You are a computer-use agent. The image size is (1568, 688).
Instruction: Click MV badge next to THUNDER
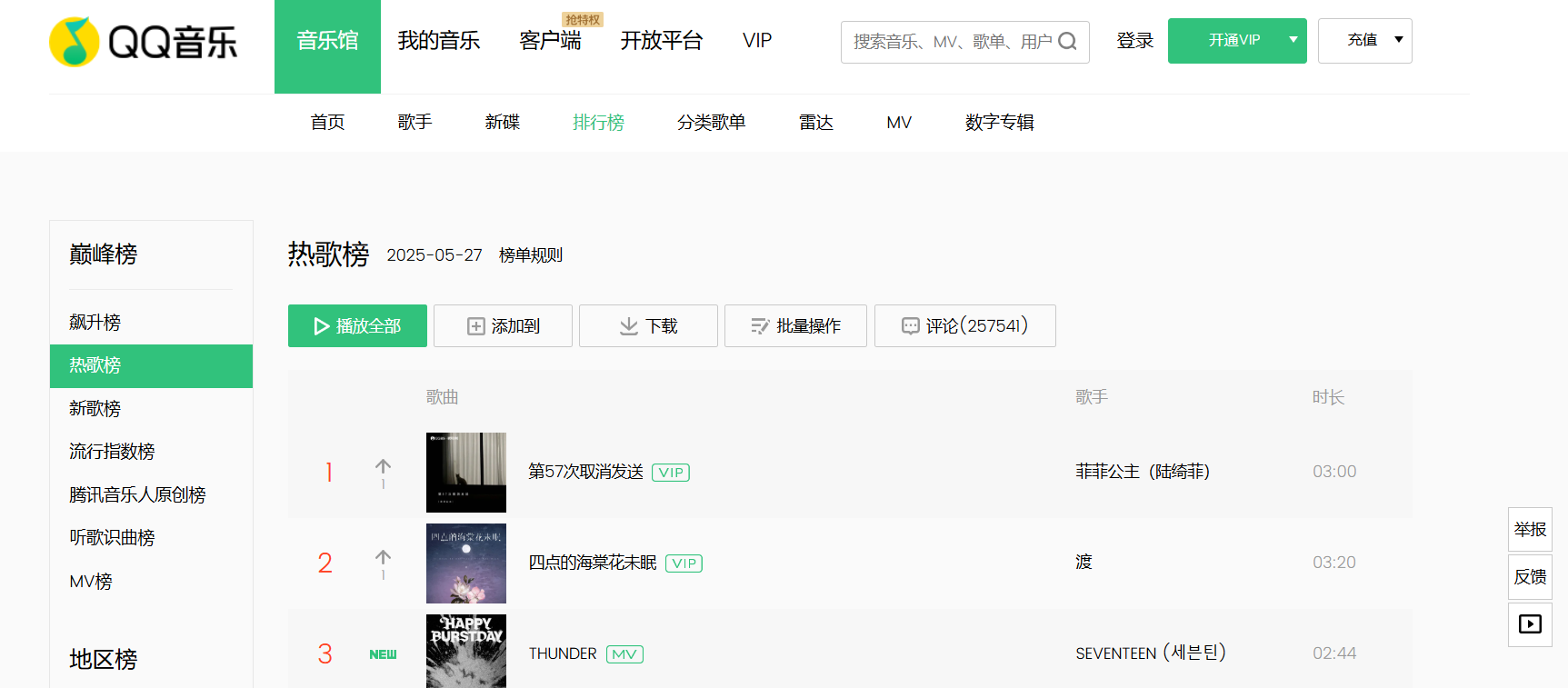pos(625,654)
